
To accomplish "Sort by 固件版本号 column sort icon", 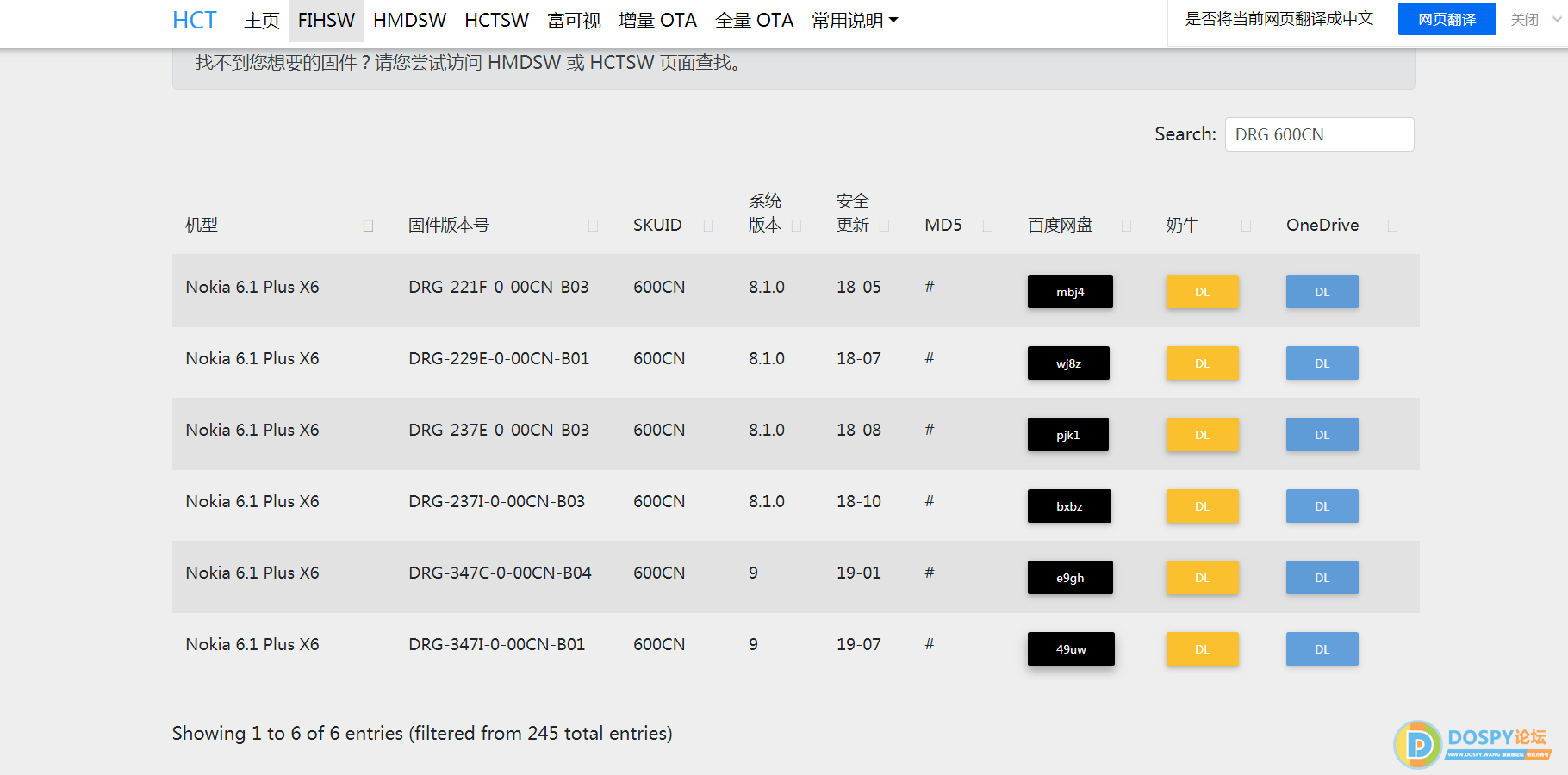I will tap(593, 226).
